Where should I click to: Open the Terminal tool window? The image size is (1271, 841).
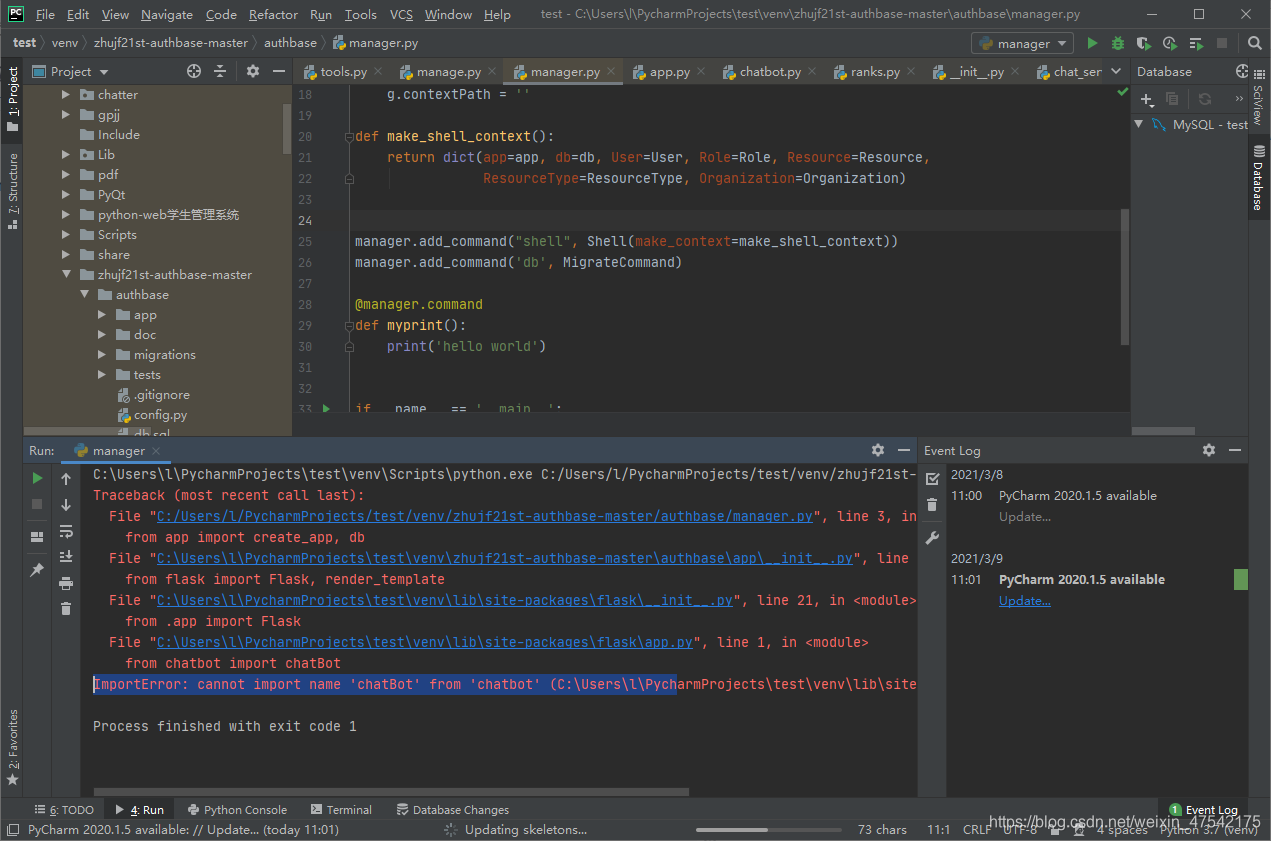[x=341, y=810]
